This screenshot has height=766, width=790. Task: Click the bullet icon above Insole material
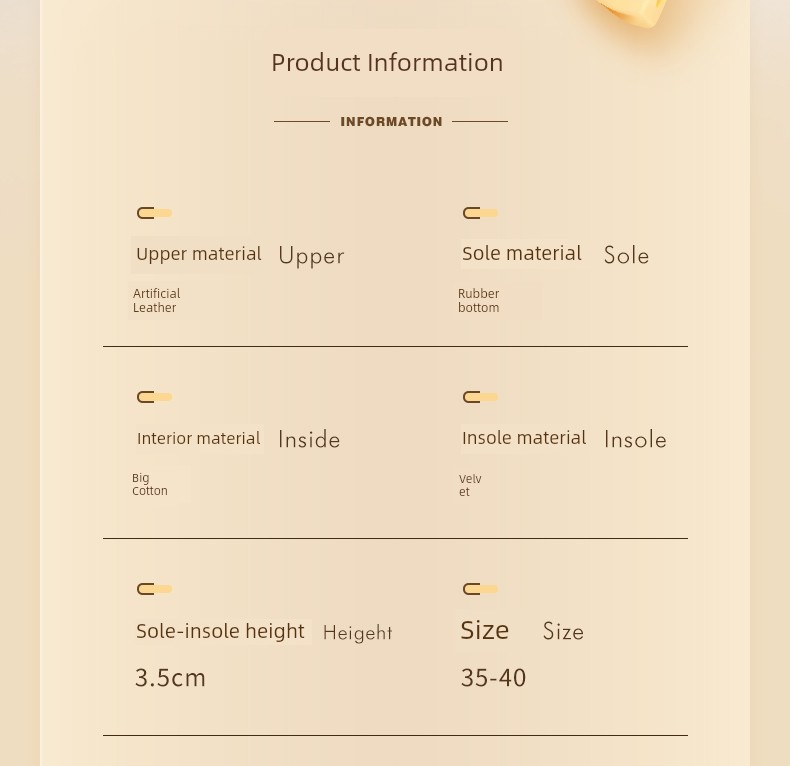point(481,397)
